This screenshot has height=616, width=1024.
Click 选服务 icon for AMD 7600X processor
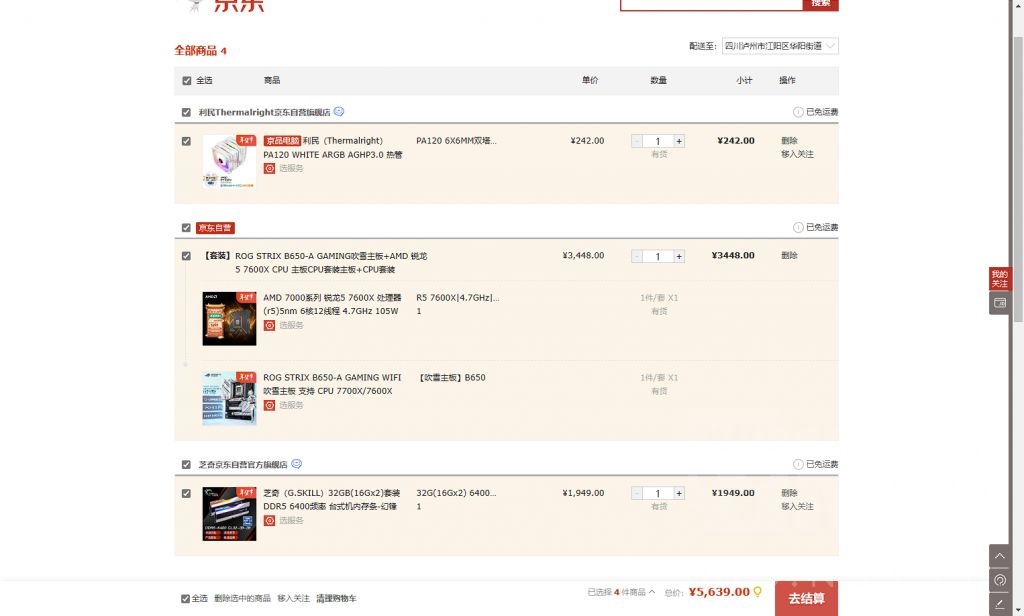[x=269, y=325]
